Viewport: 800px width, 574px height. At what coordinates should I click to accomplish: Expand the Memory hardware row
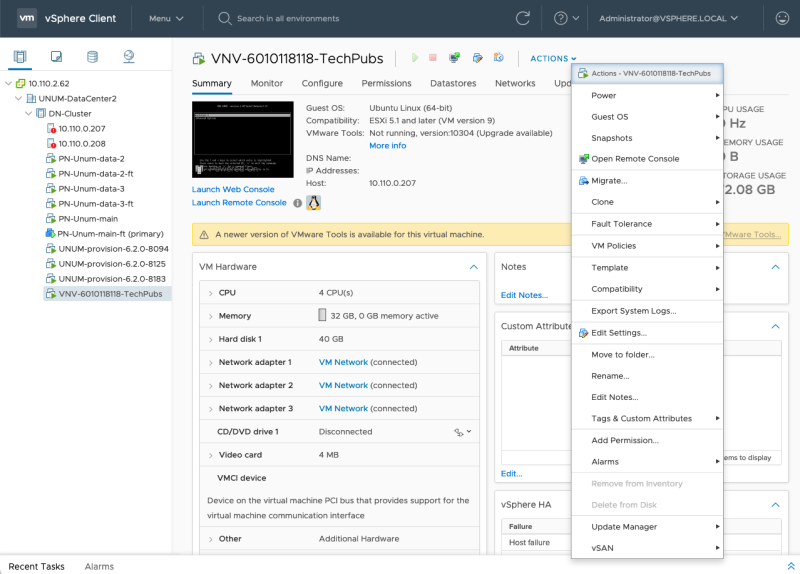click(x=211, y=316)
